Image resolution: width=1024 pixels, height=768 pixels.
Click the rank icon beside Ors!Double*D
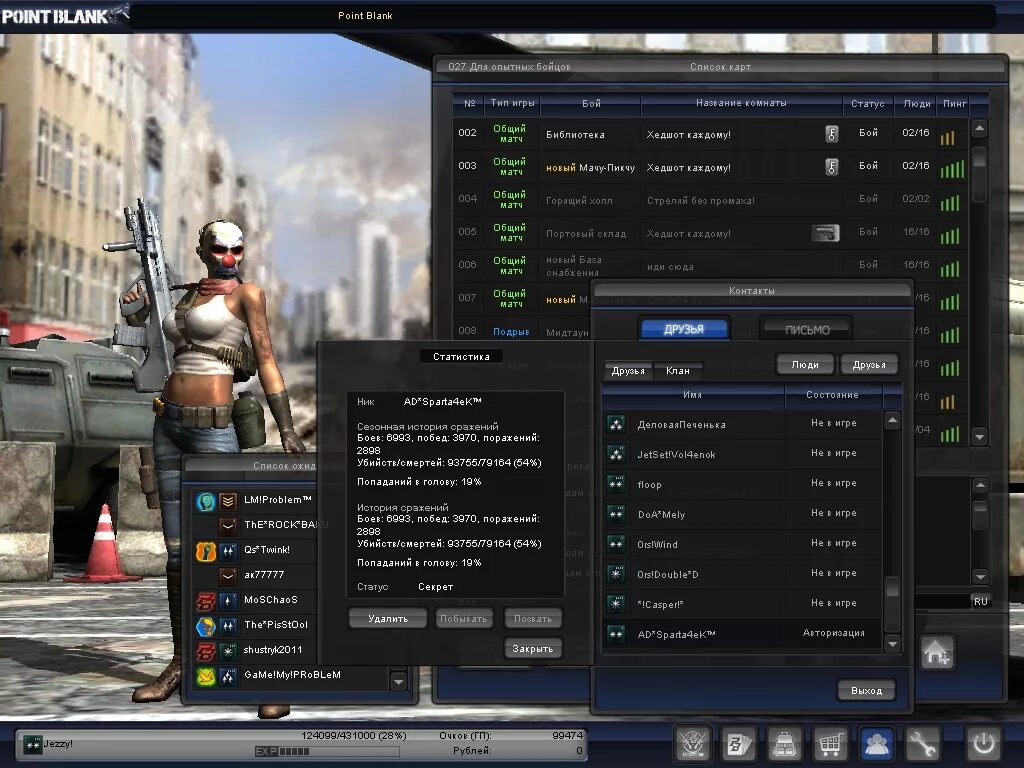pos(616,574)
